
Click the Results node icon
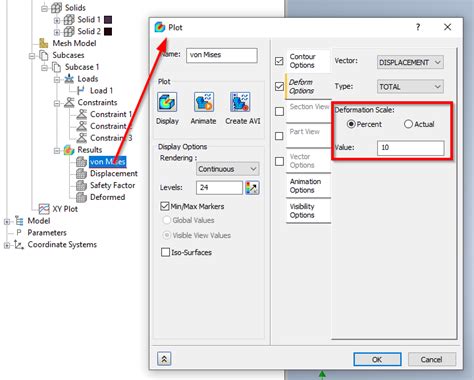(69, 150)
